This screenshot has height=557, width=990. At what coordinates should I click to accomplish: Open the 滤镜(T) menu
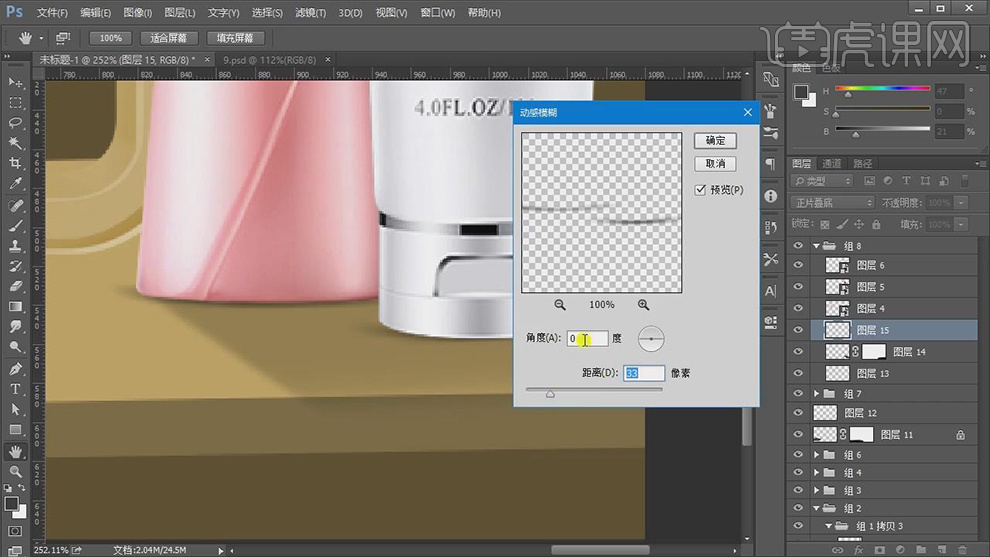coord(311,13)
